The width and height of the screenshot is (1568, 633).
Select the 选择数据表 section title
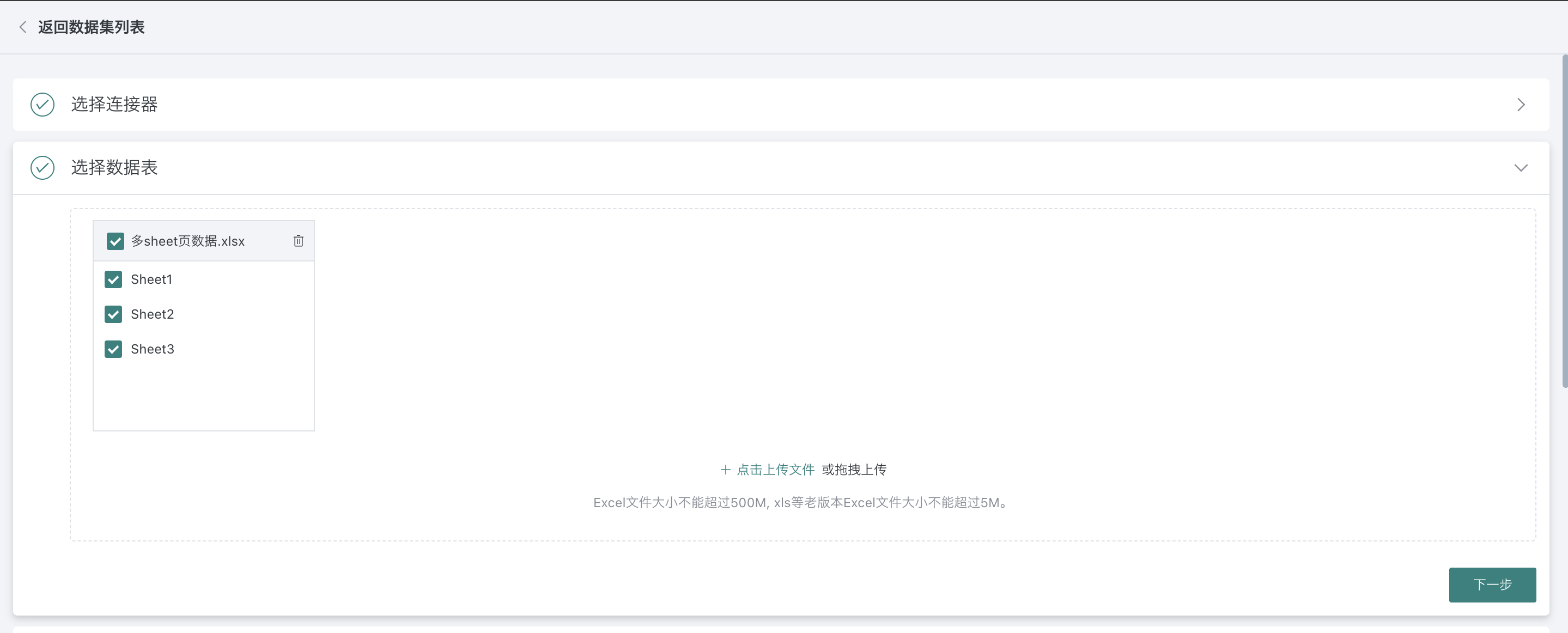click(113, 168)
